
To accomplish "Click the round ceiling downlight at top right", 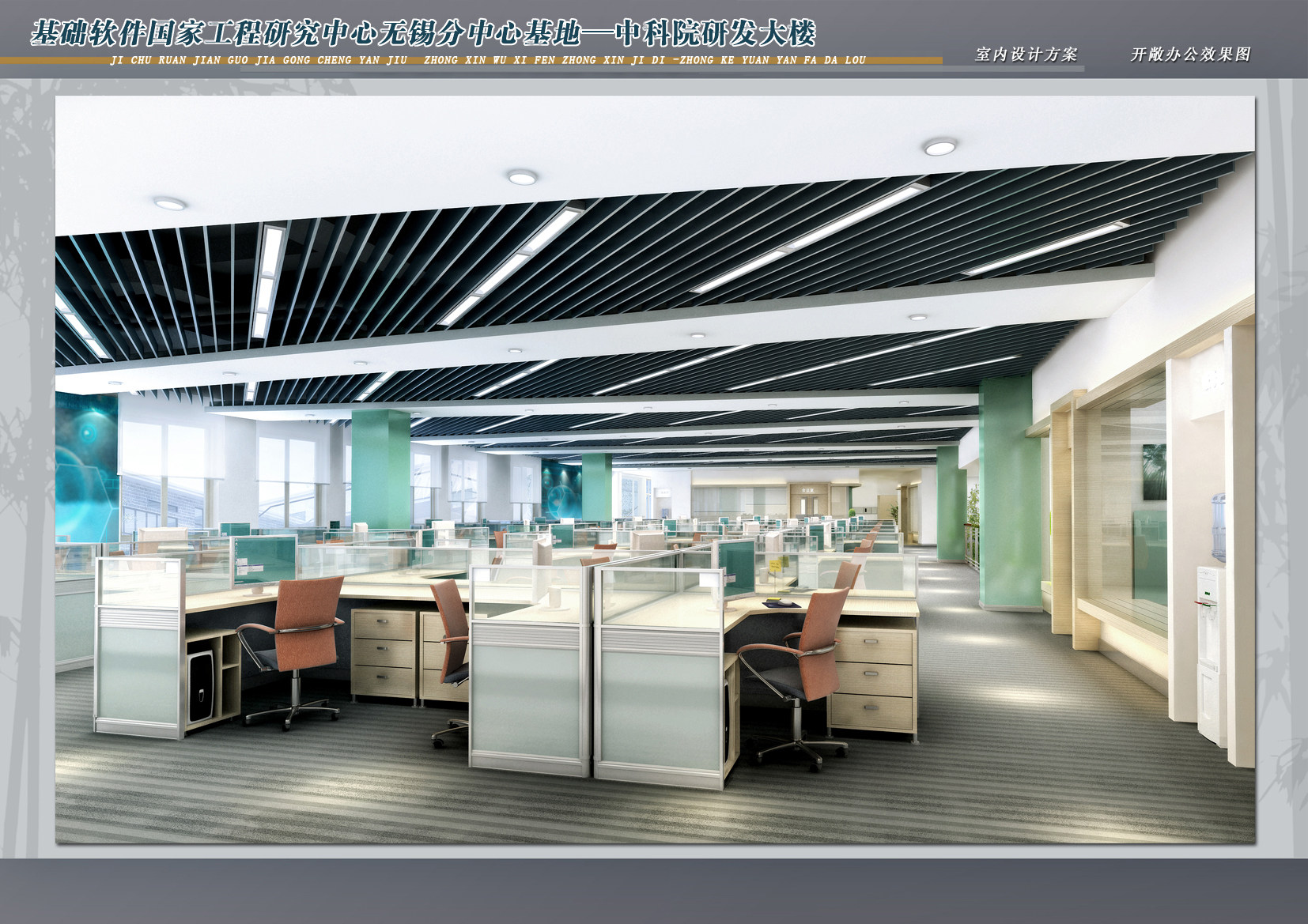I will [939, 147].
